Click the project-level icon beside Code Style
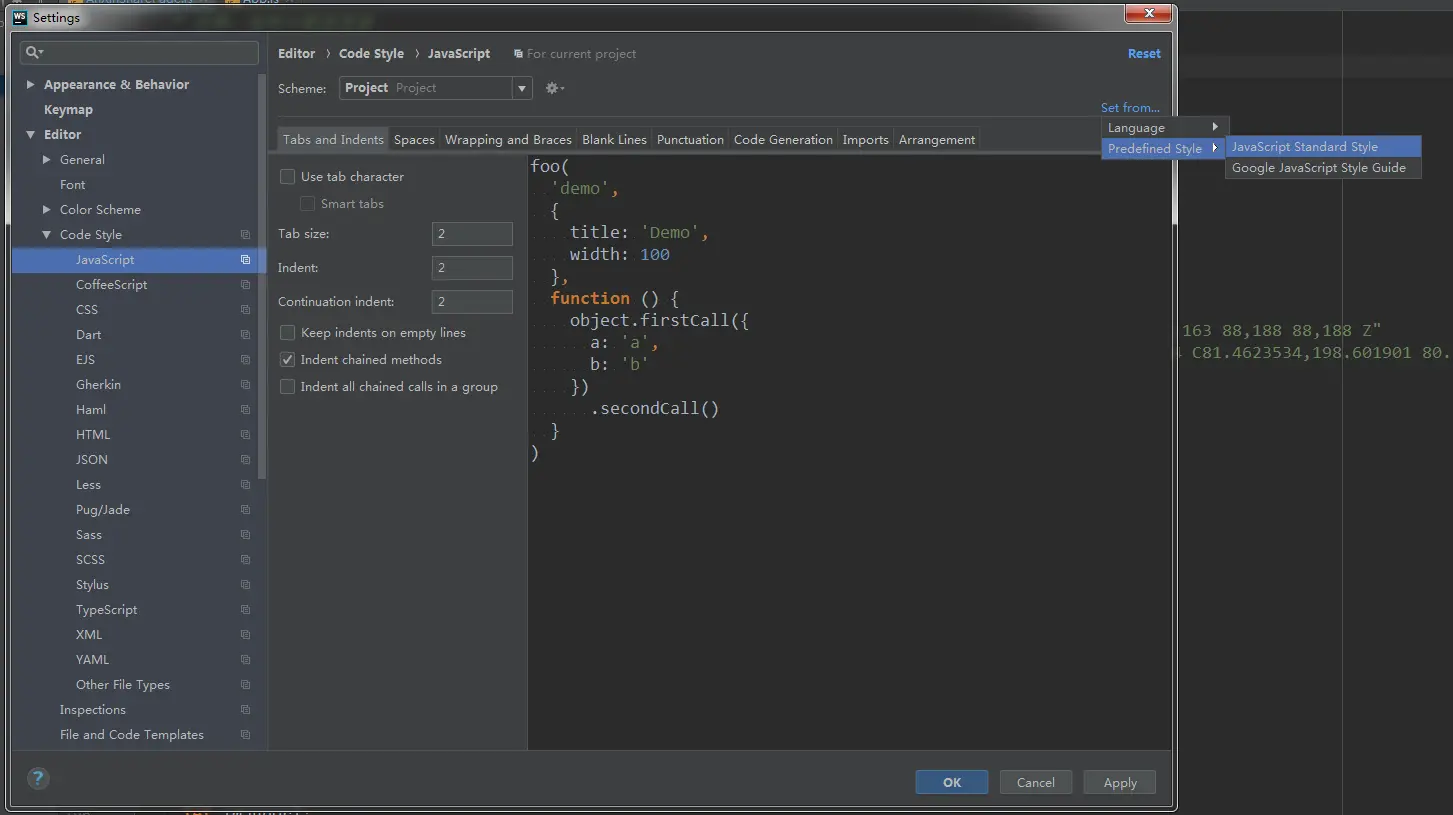This screenshot has width=1453, height=815. (x=245, y=235)
